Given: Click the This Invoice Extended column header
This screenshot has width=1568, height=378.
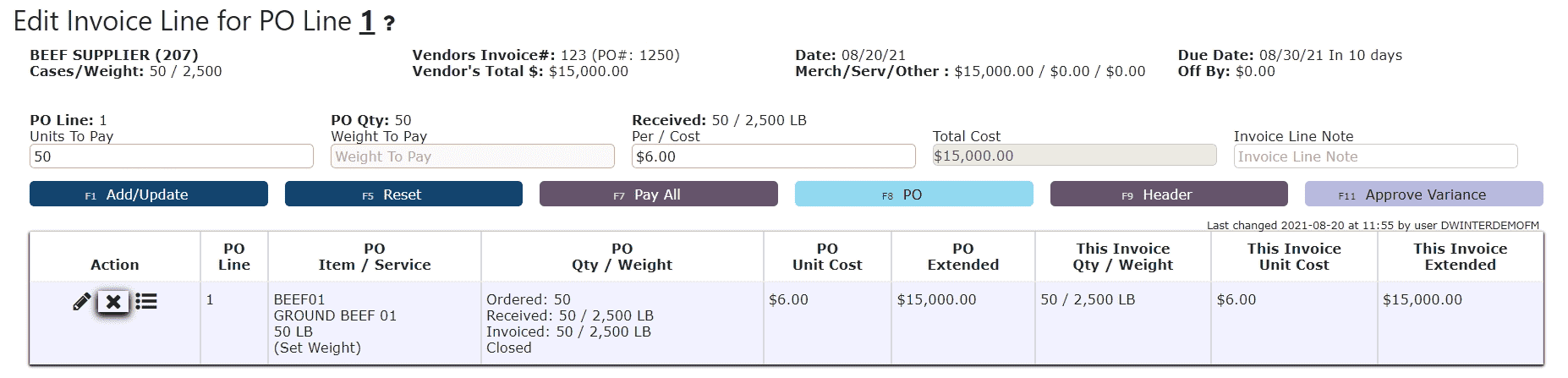Looking at the screenshot, I should [x=1461, y=256].
